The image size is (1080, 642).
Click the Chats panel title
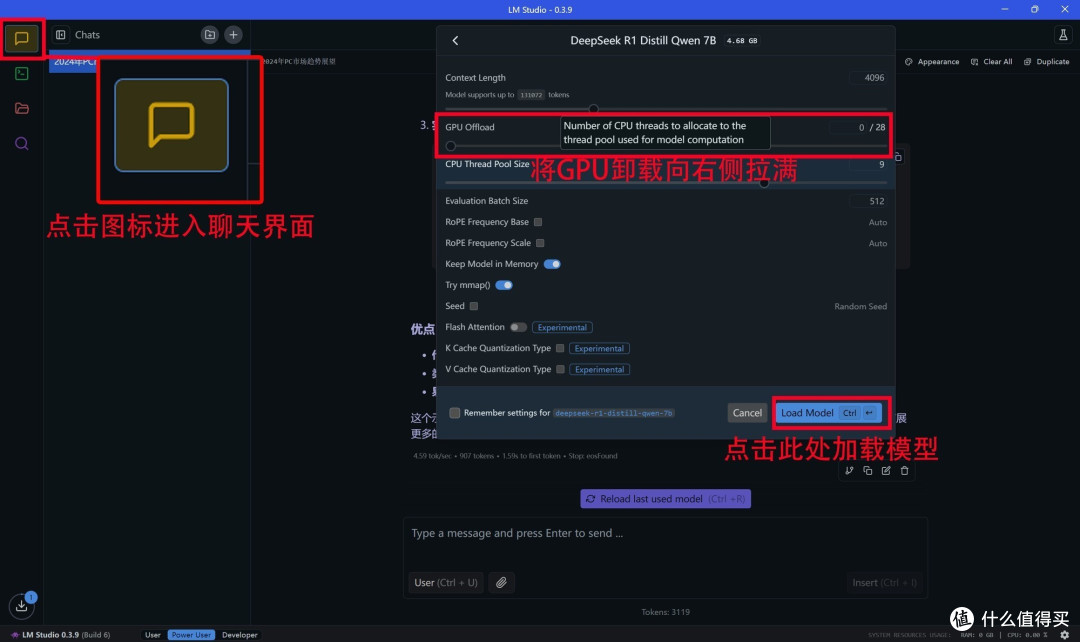[x=87, y=34]
